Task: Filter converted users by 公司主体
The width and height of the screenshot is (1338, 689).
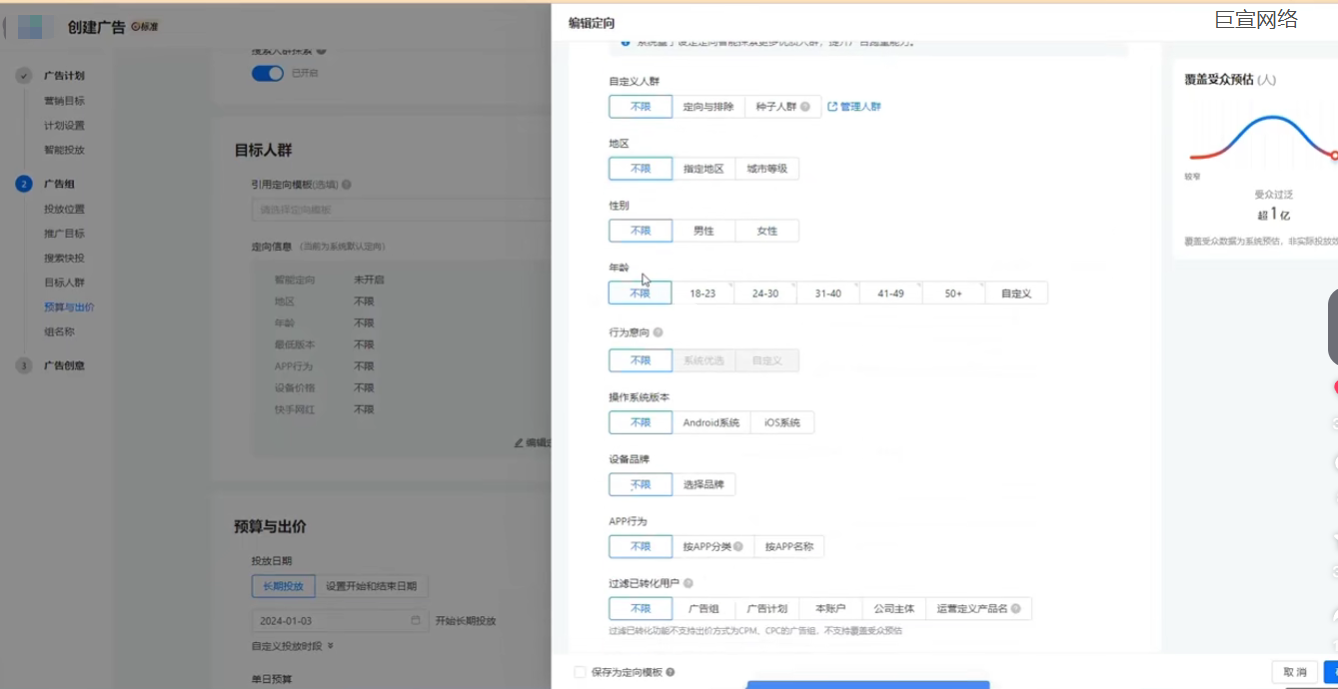Action: click(x=894, y=609)
